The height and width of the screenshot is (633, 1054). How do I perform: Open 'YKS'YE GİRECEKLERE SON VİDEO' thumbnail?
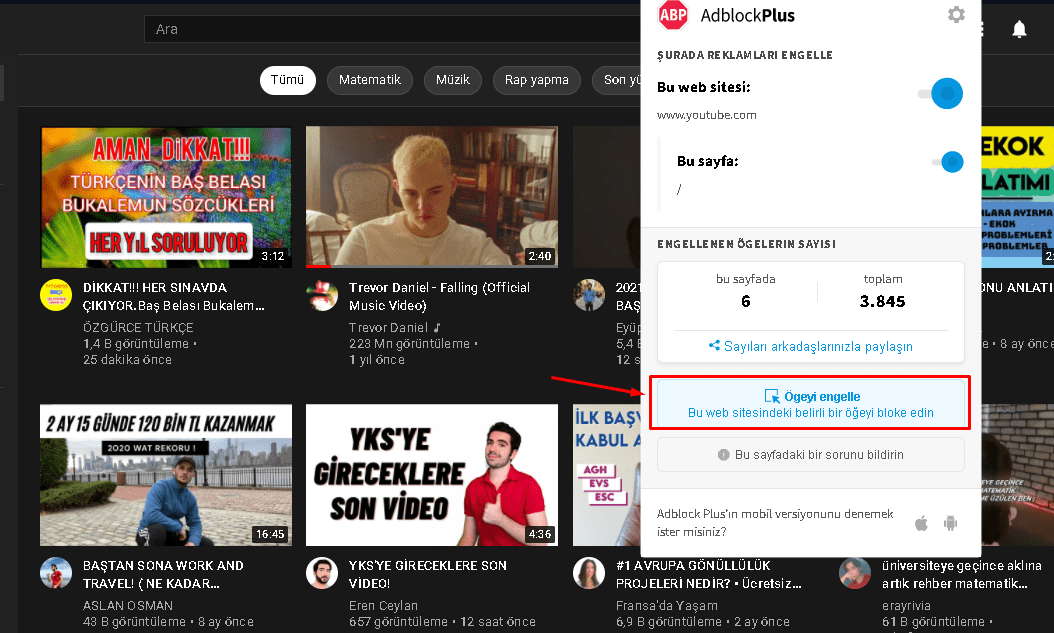(x=432, y=475)
